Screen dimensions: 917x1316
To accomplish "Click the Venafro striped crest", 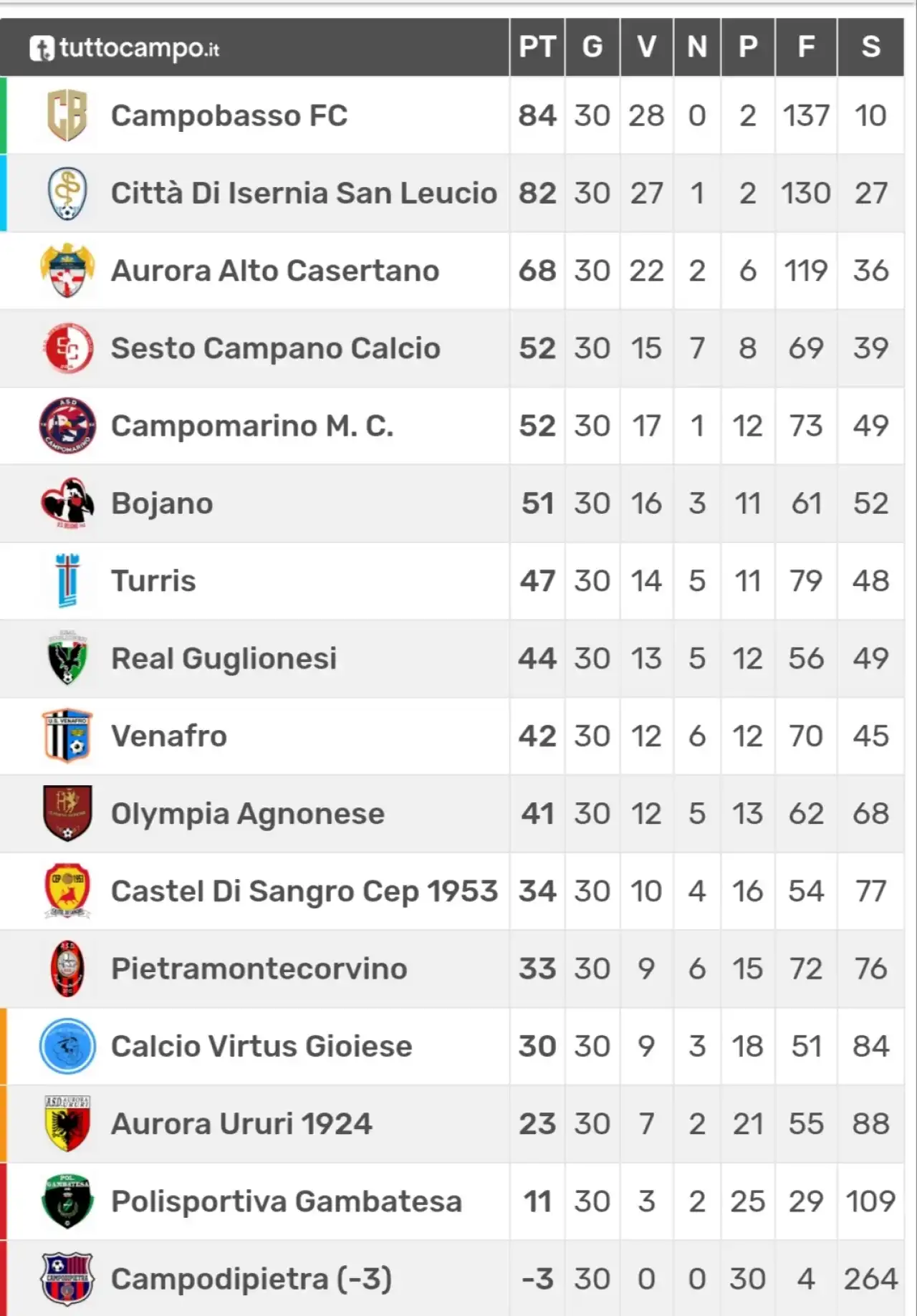I will tap(67, 736).
